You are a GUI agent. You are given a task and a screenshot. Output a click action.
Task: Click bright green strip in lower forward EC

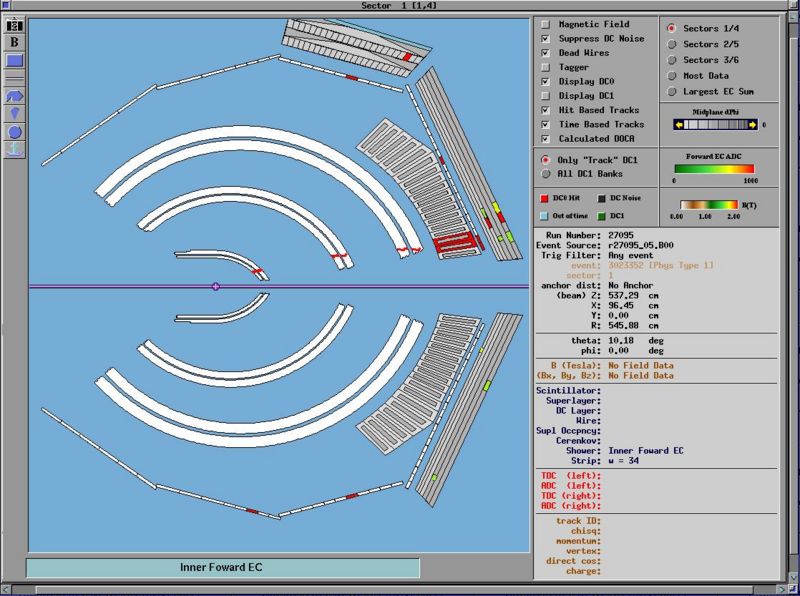(487, 385)
